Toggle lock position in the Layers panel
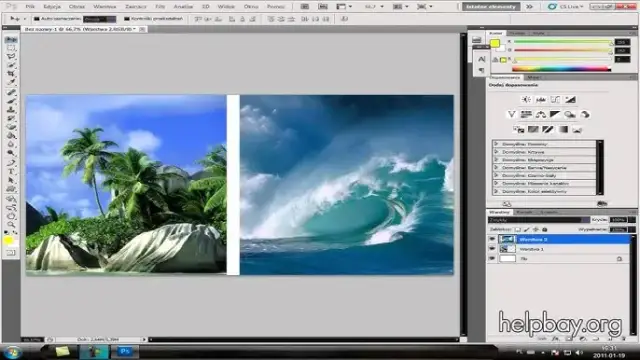640x360 pixels. tap(536, 229)
